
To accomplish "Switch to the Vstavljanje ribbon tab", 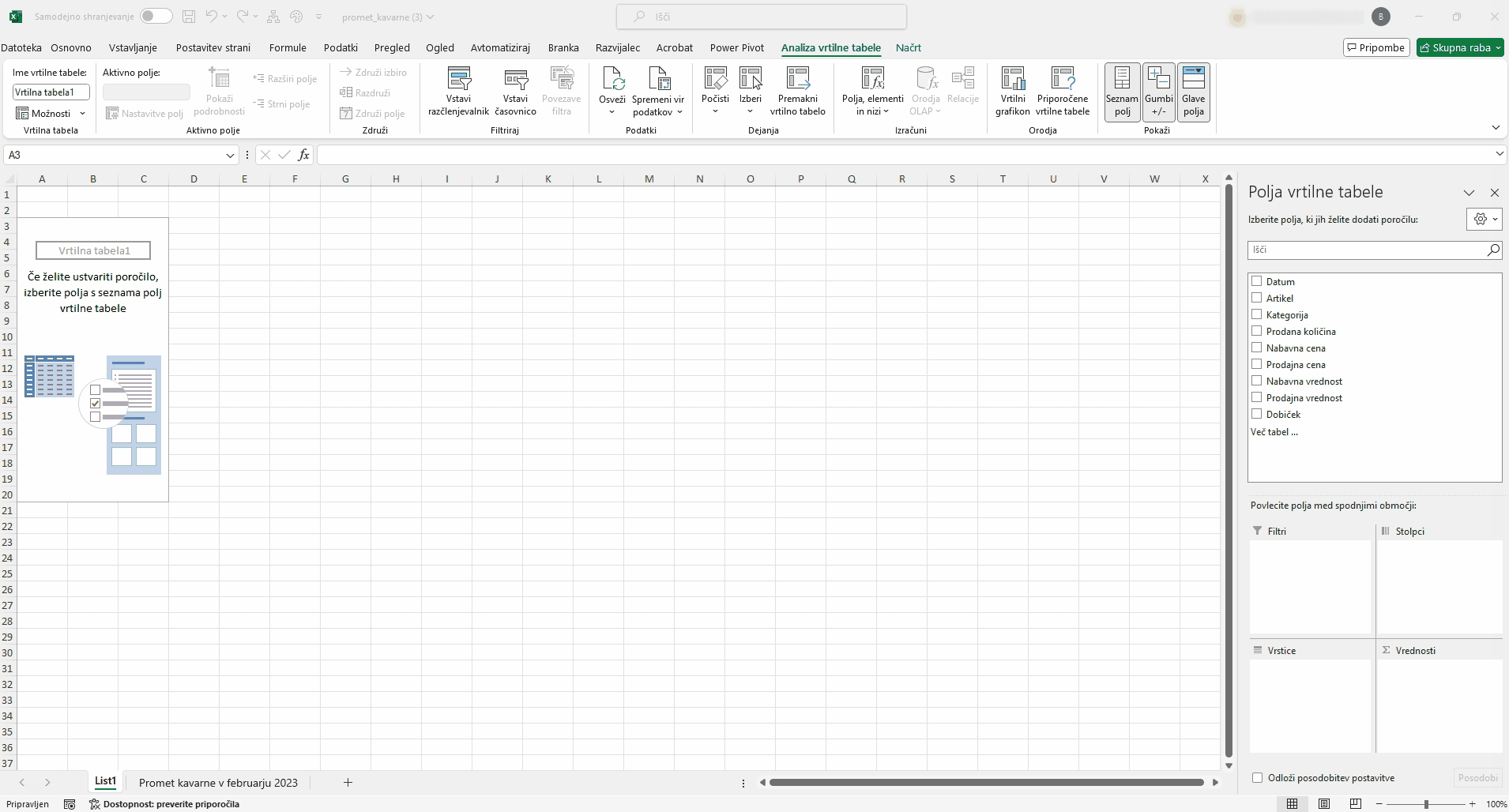I will click(133, 47).
